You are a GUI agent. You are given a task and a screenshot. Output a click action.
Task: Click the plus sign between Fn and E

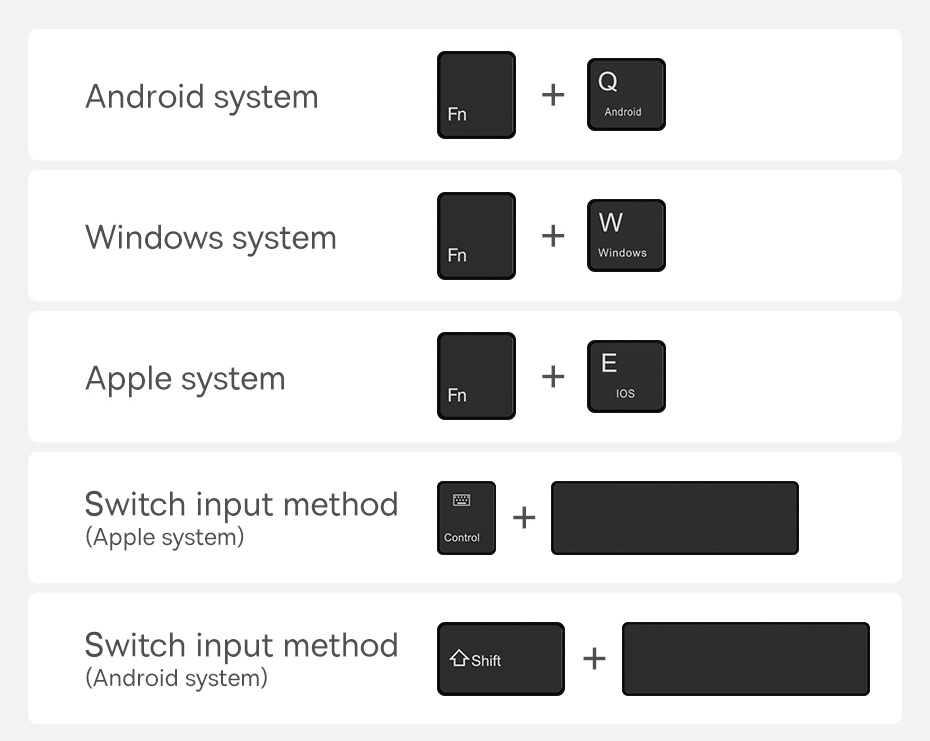coord(552,376)
